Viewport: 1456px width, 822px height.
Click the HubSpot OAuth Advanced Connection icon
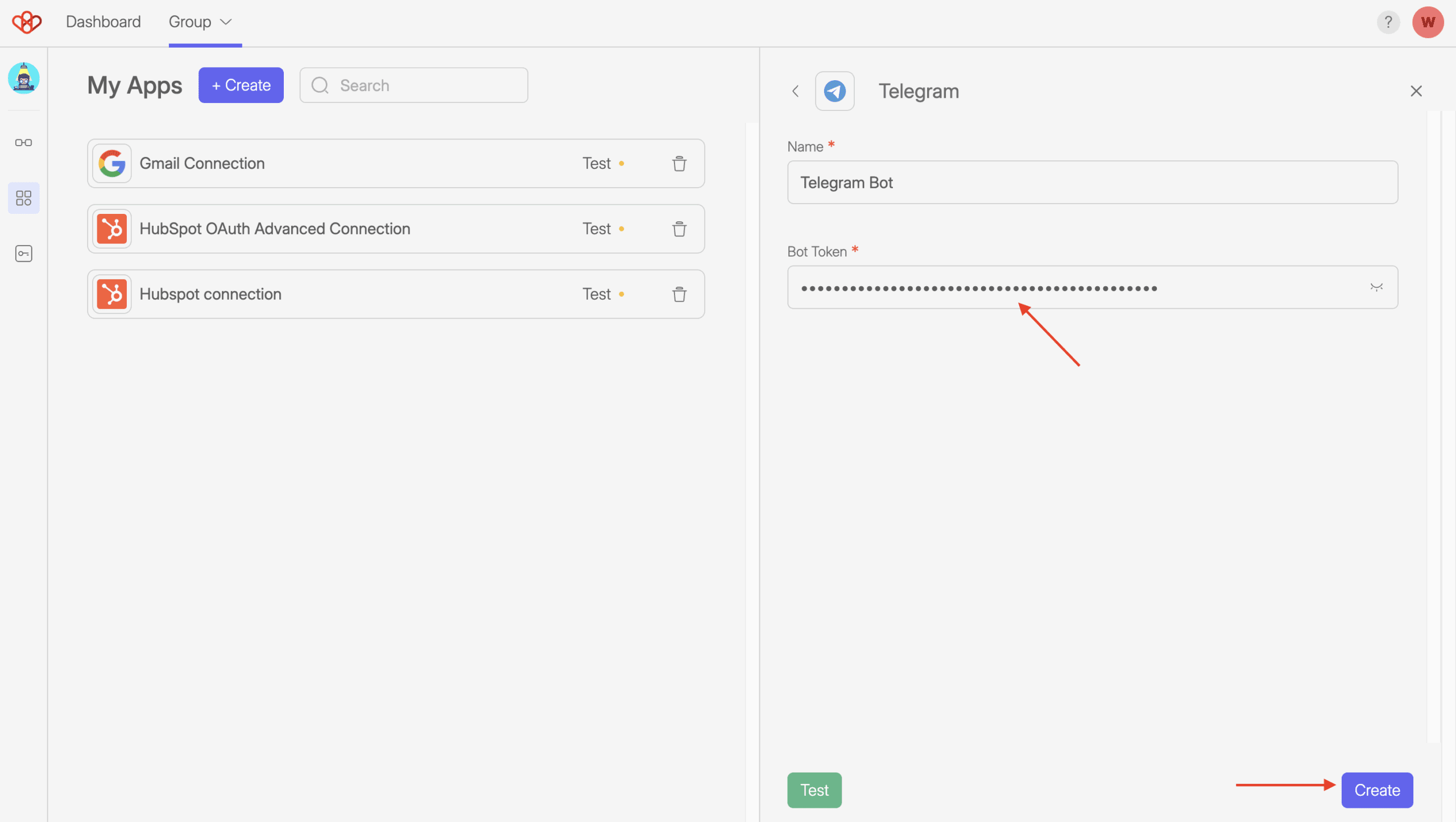coord(112,229)
